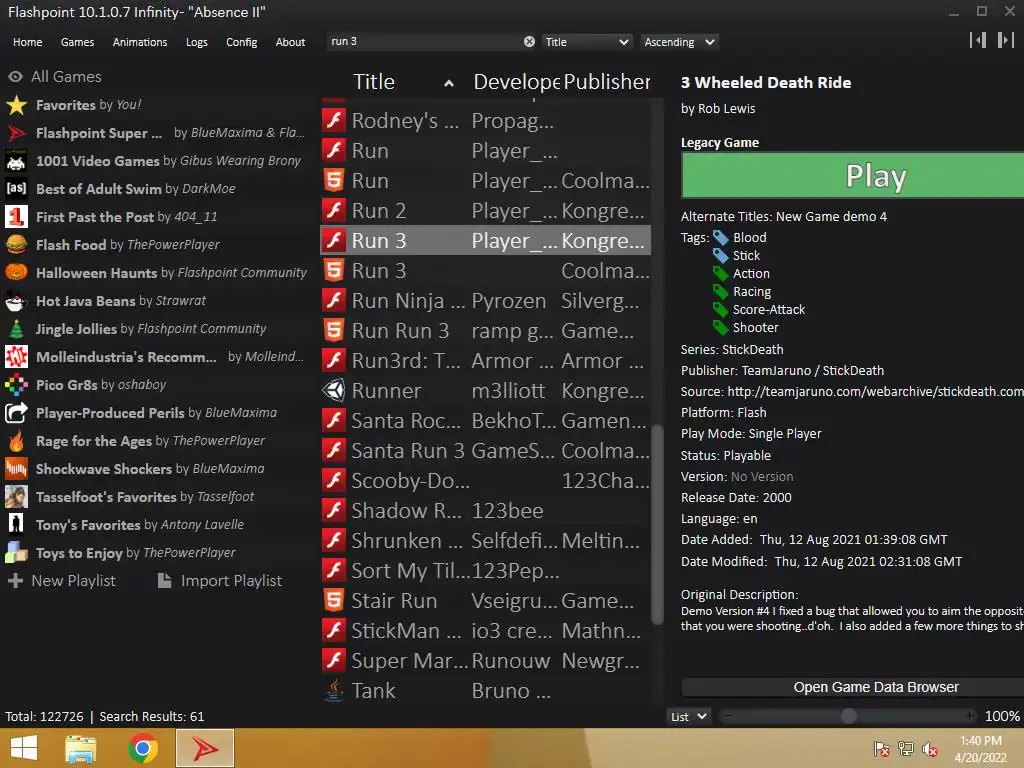Select the Jingle Jollies tree icon
This screenshot has width=1024, height=768.
16,328
